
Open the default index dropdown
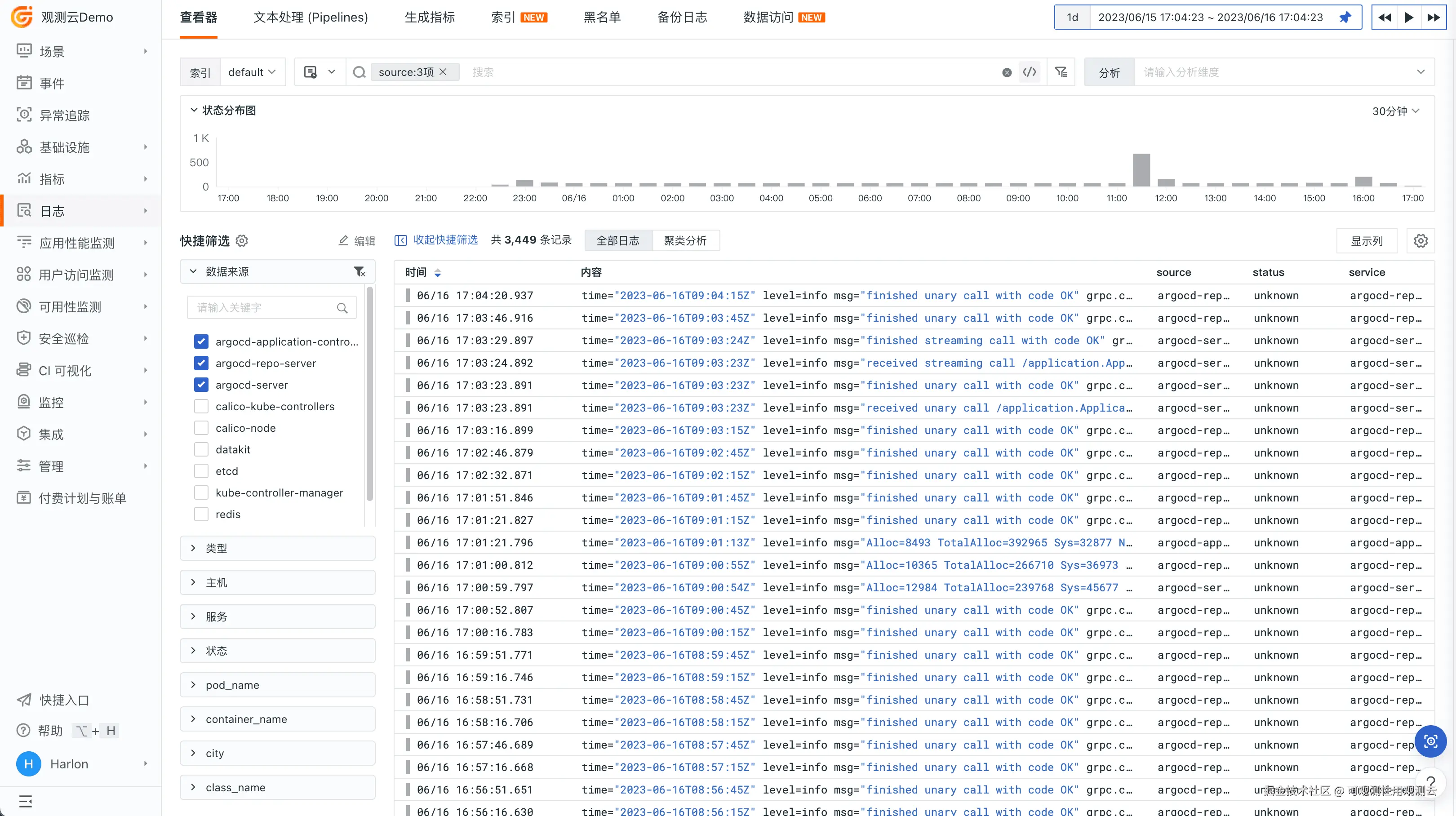252,72
